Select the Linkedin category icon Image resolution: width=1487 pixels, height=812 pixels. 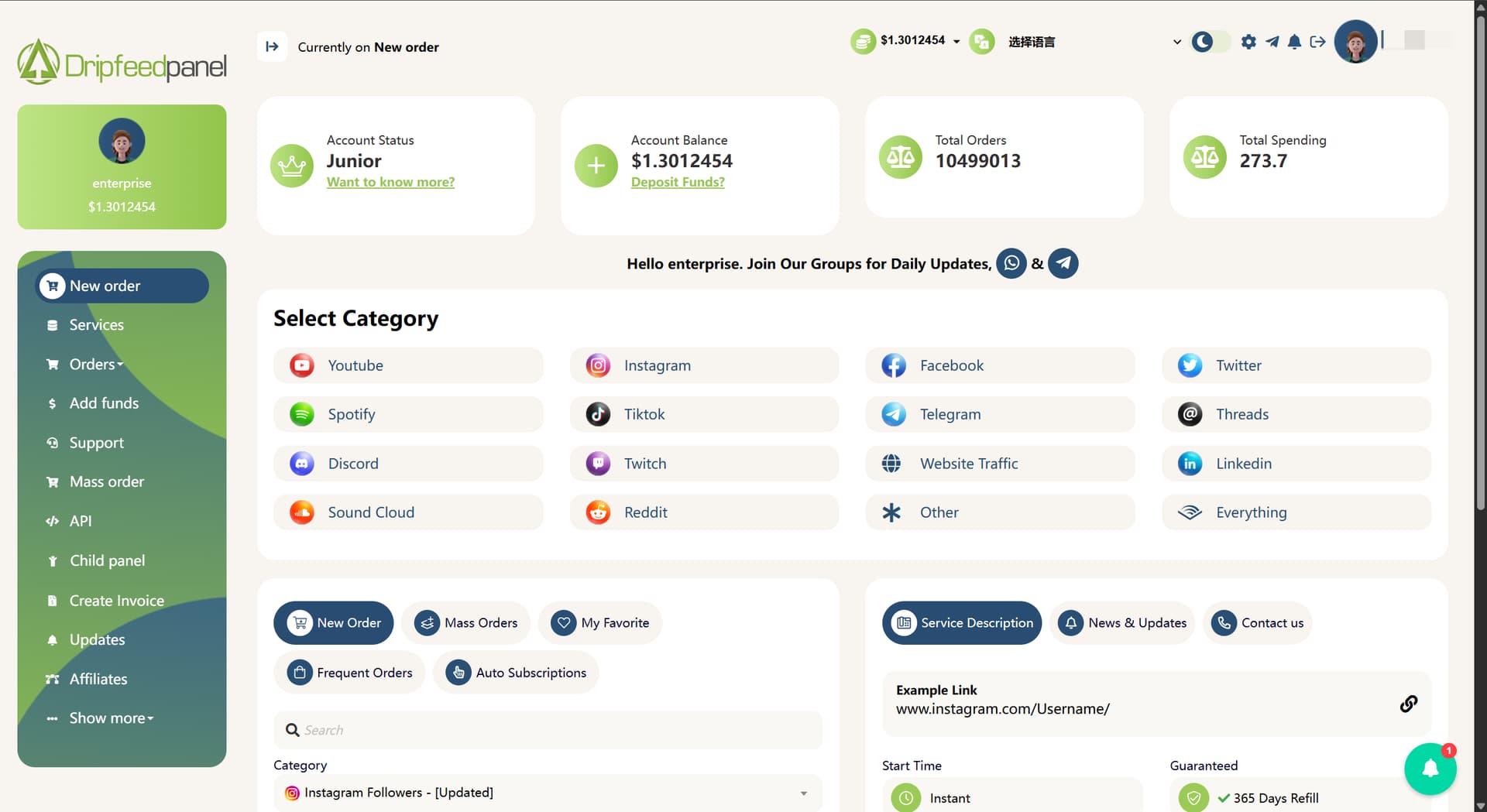pos(1190,464)
